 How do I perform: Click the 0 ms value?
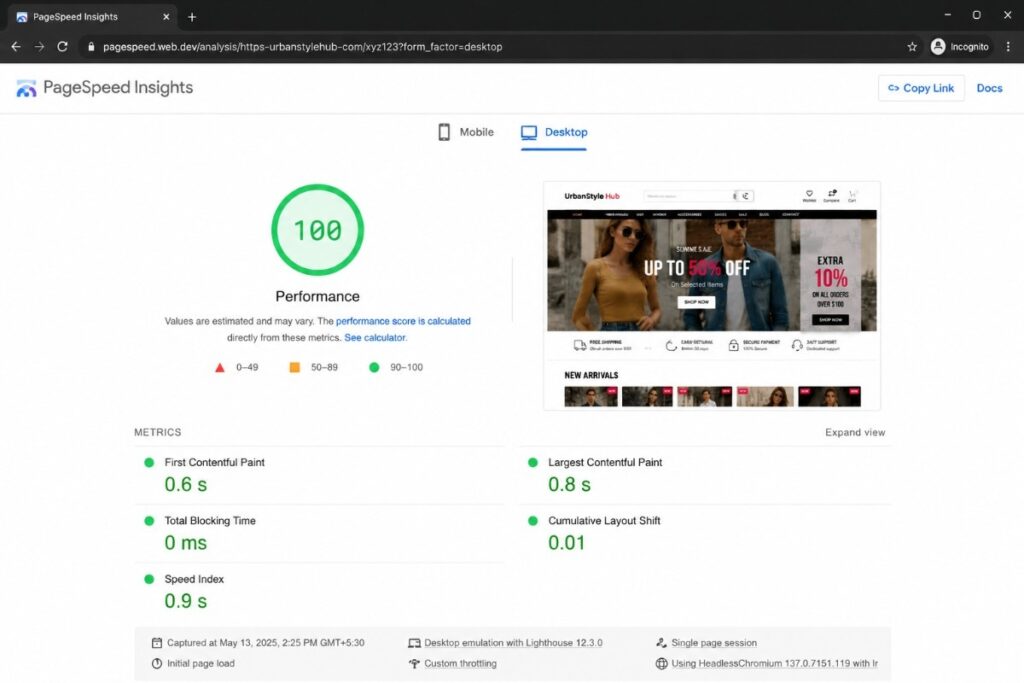tap(185, 543)
